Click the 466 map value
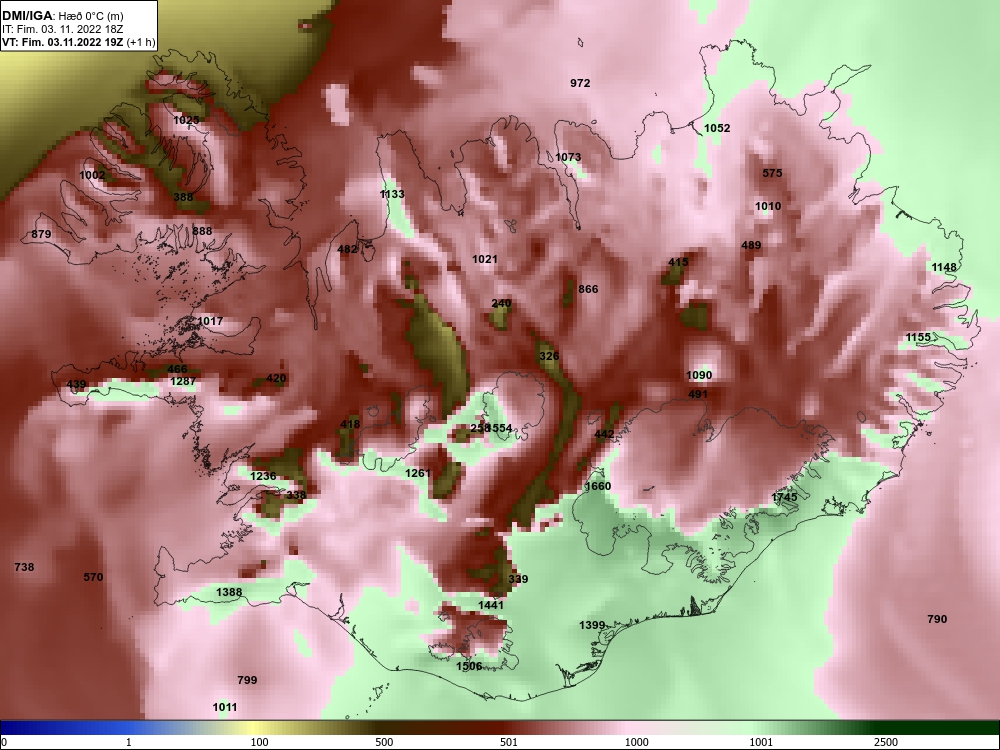This screenshot has width=1000, height=750. pyautogui.click(x=177, y=369)
